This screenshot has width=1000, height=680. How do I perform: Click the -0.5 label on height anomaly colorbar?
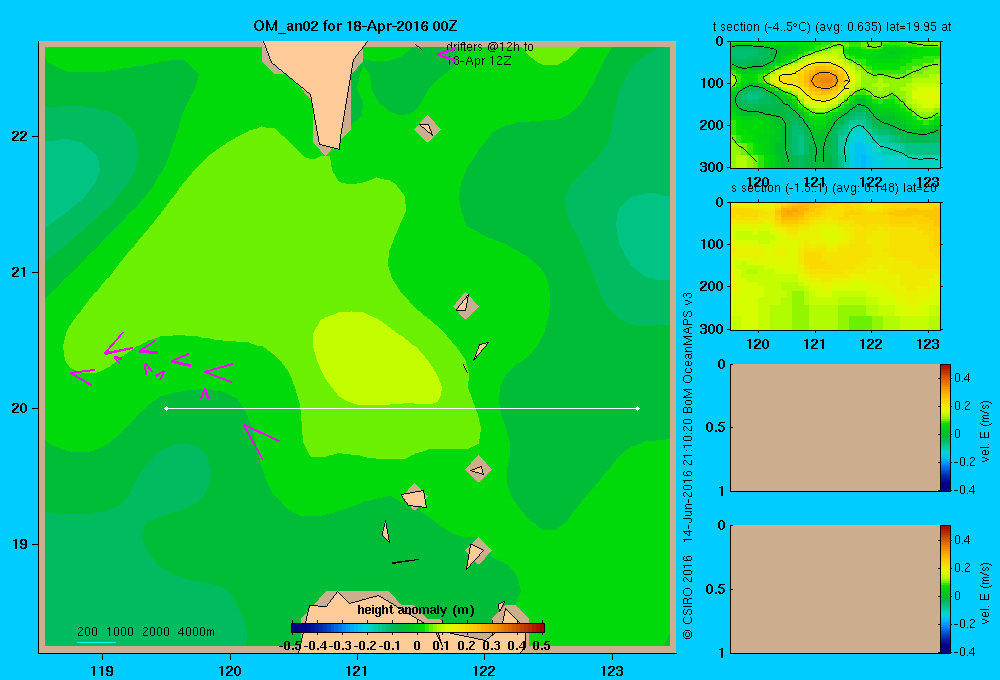click(x=290, y=646)
